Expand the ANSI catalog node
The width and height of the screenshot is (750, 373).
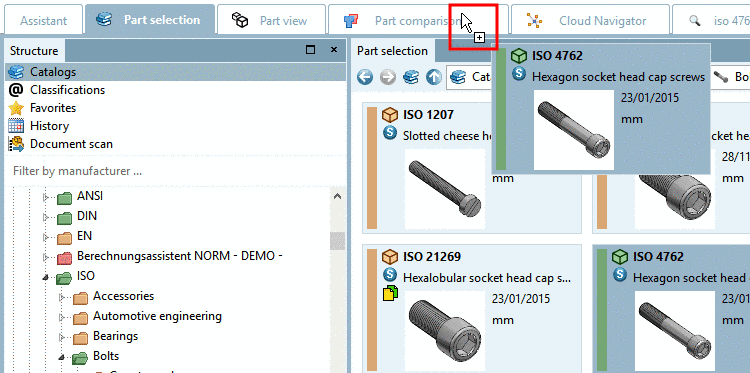pyautogui.click(x=46, y=197)
